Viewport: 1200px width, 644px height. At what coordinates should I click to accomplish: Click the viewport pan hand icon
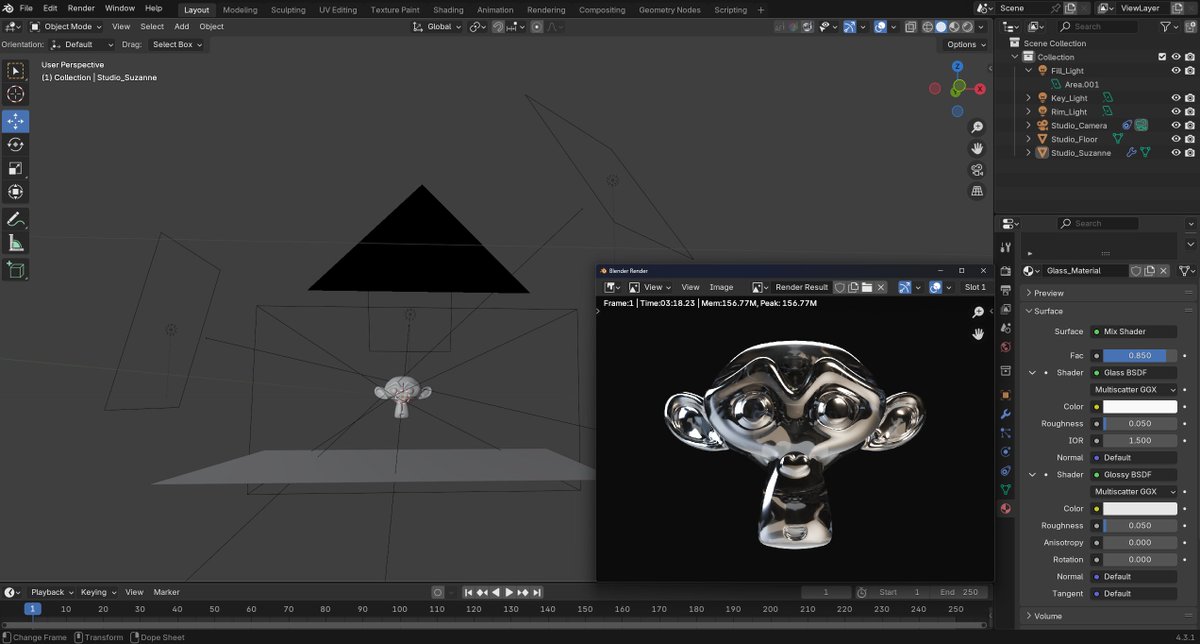977,148
